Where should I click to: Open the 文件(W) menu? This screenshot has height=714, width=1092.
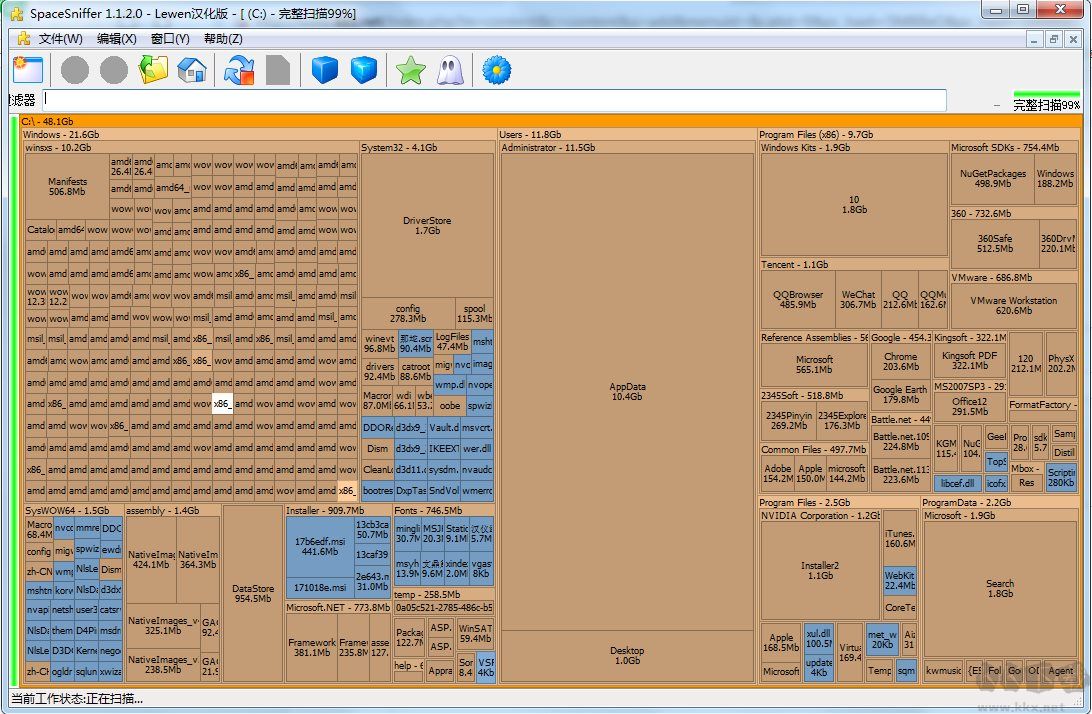pos(60,39)
